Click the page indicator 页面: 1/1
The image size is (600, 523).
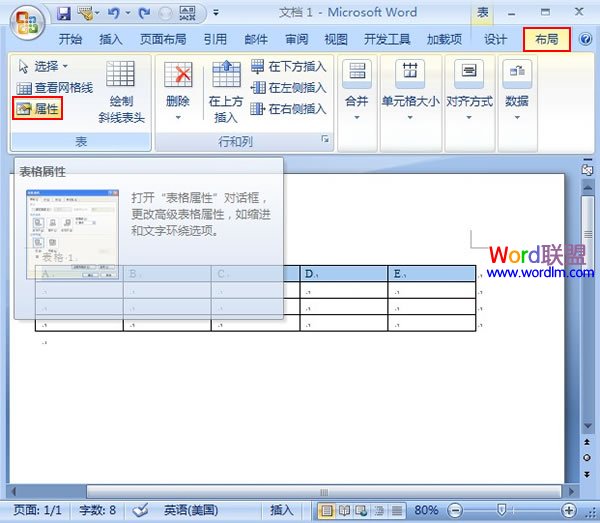(37, 510)
